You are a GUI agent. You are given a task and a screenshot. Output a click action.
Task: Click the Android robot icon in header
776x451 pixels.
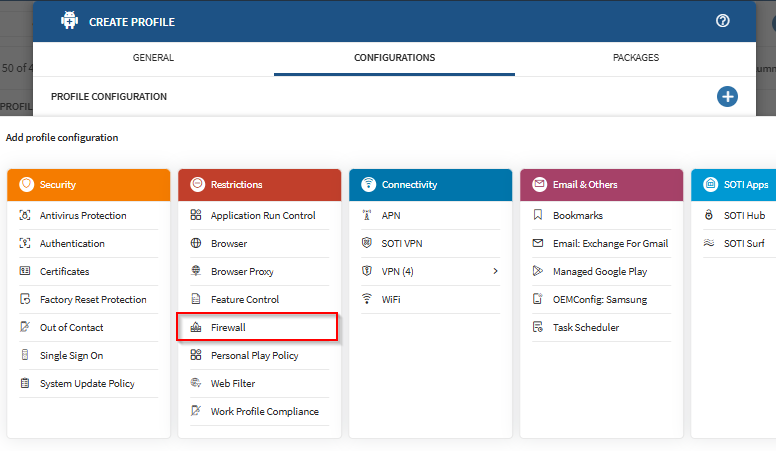click(69, 21)
